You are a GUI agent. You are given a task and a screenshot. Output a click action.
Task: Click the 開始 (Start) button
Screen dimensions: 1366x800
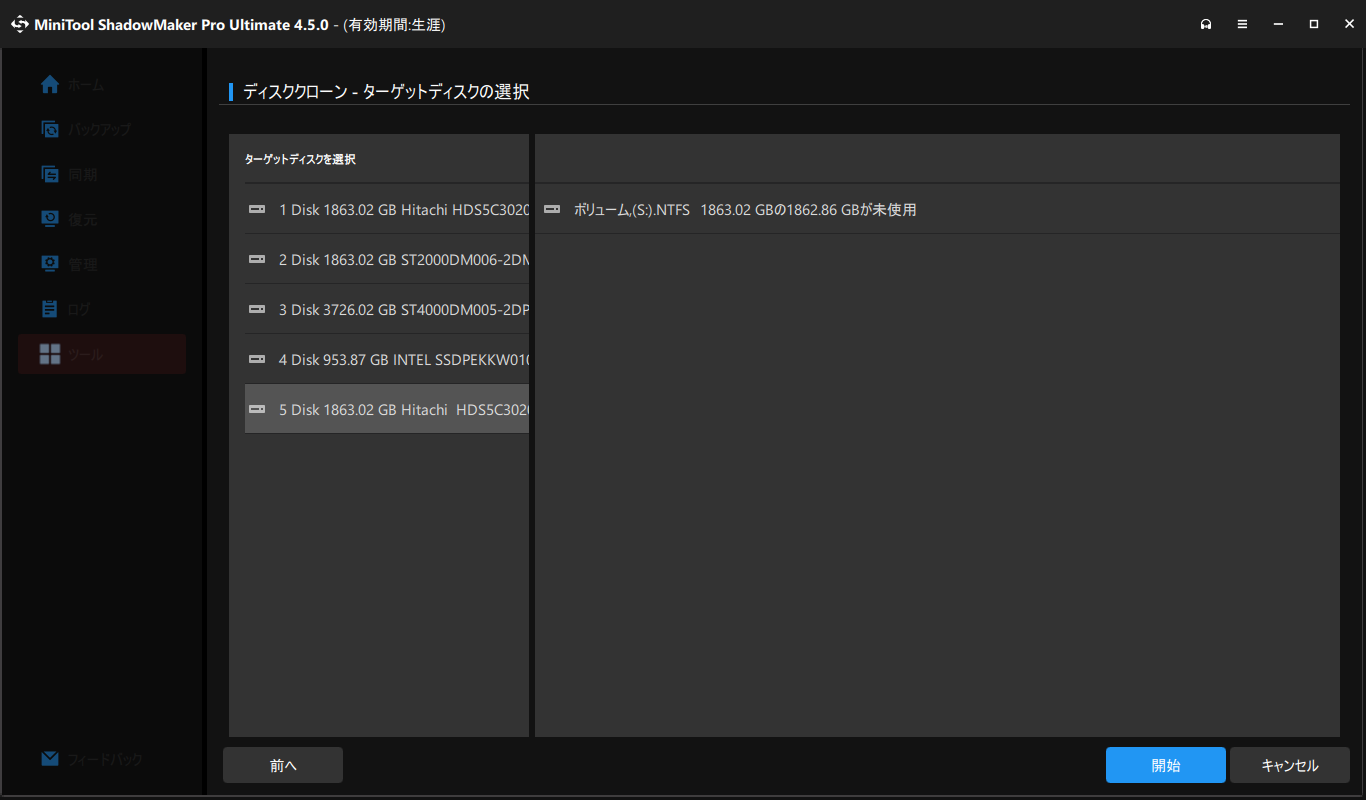pyautogui.click(x=1166, y=765)
